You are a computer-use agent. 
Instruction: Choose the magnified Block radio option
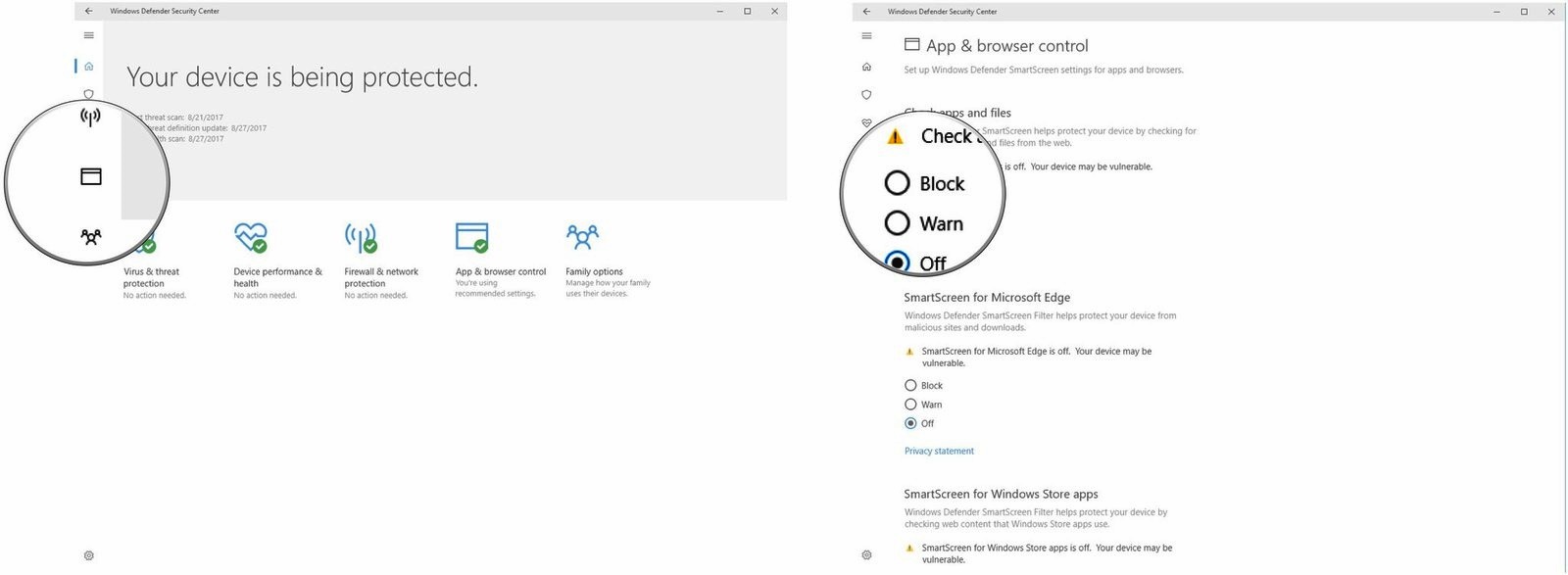[898, 183]
